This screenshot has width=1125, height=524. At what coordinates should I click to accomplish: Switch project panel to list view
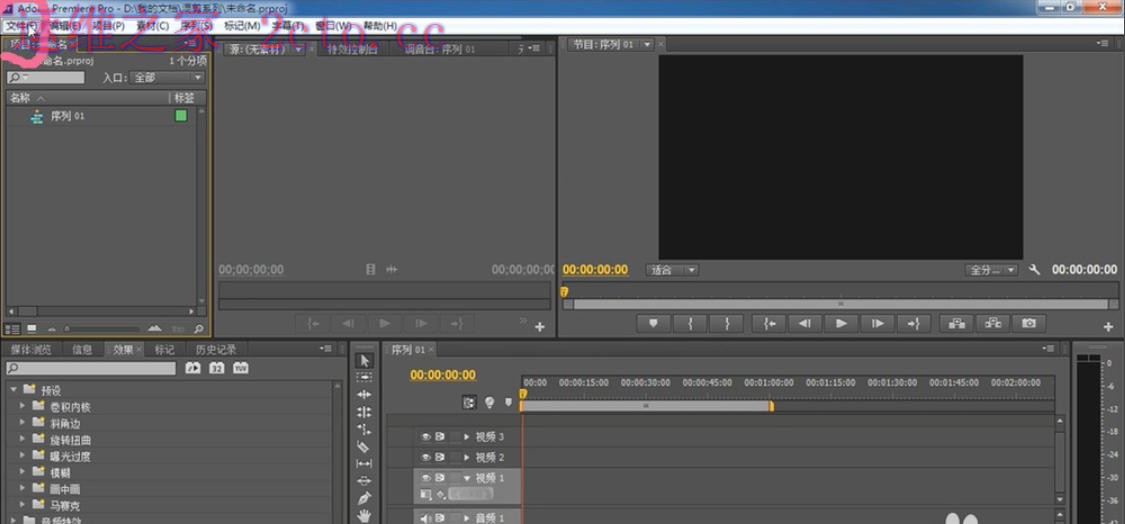(x=12, y=329)
